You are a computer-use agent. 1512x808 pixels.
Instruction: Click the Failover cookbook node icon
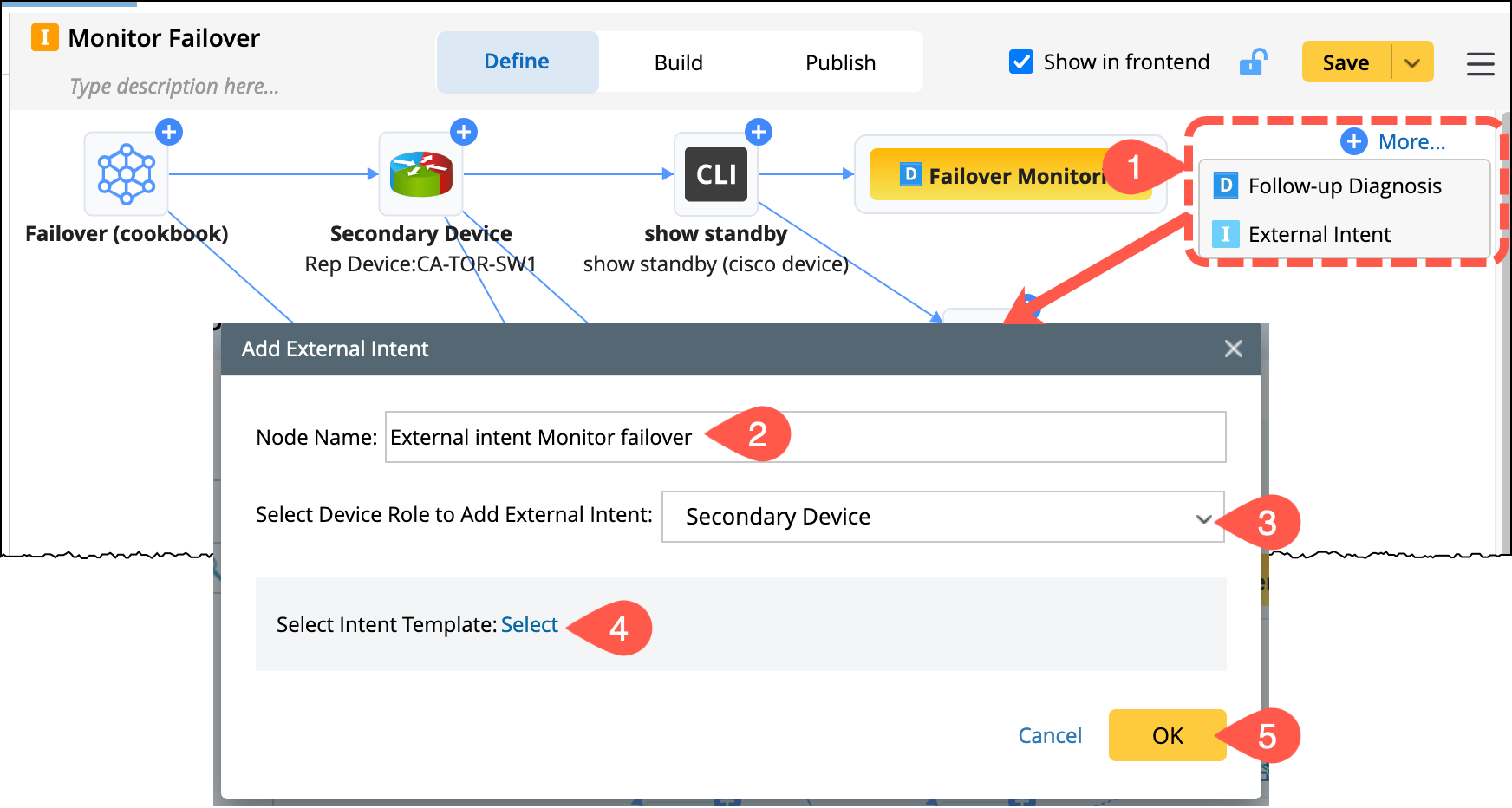[x=126, y=173]
